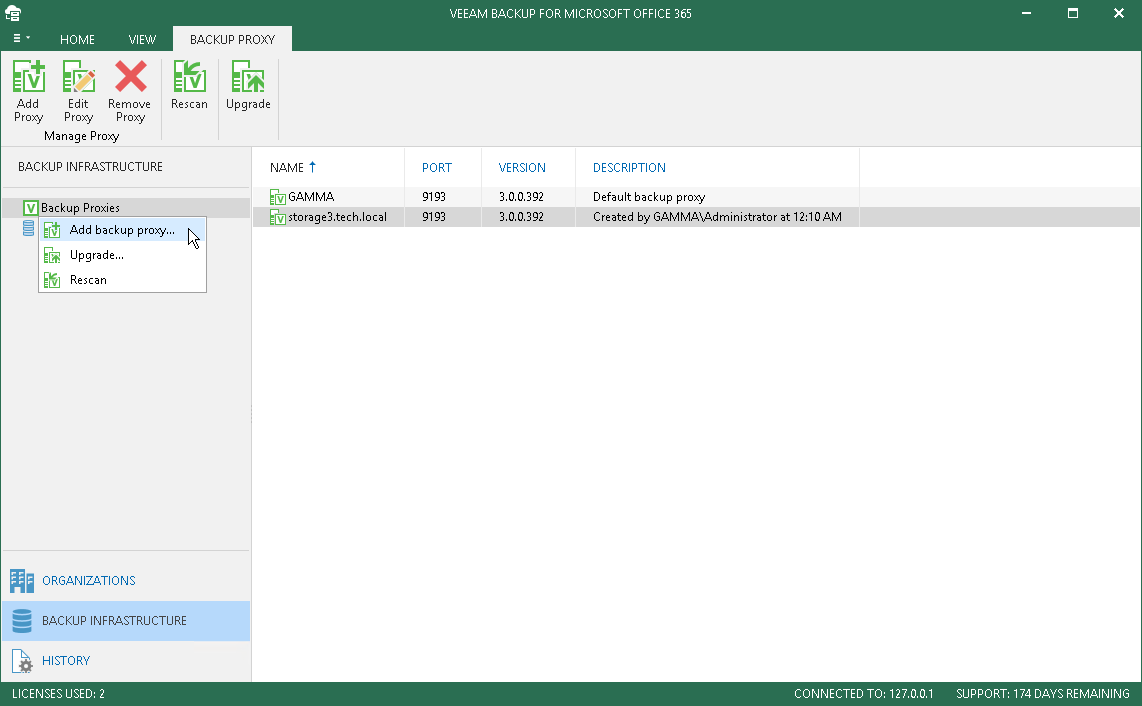Choose Rescan from context menu
This screenshot has width=1142, height=706.
coord(122,280)
